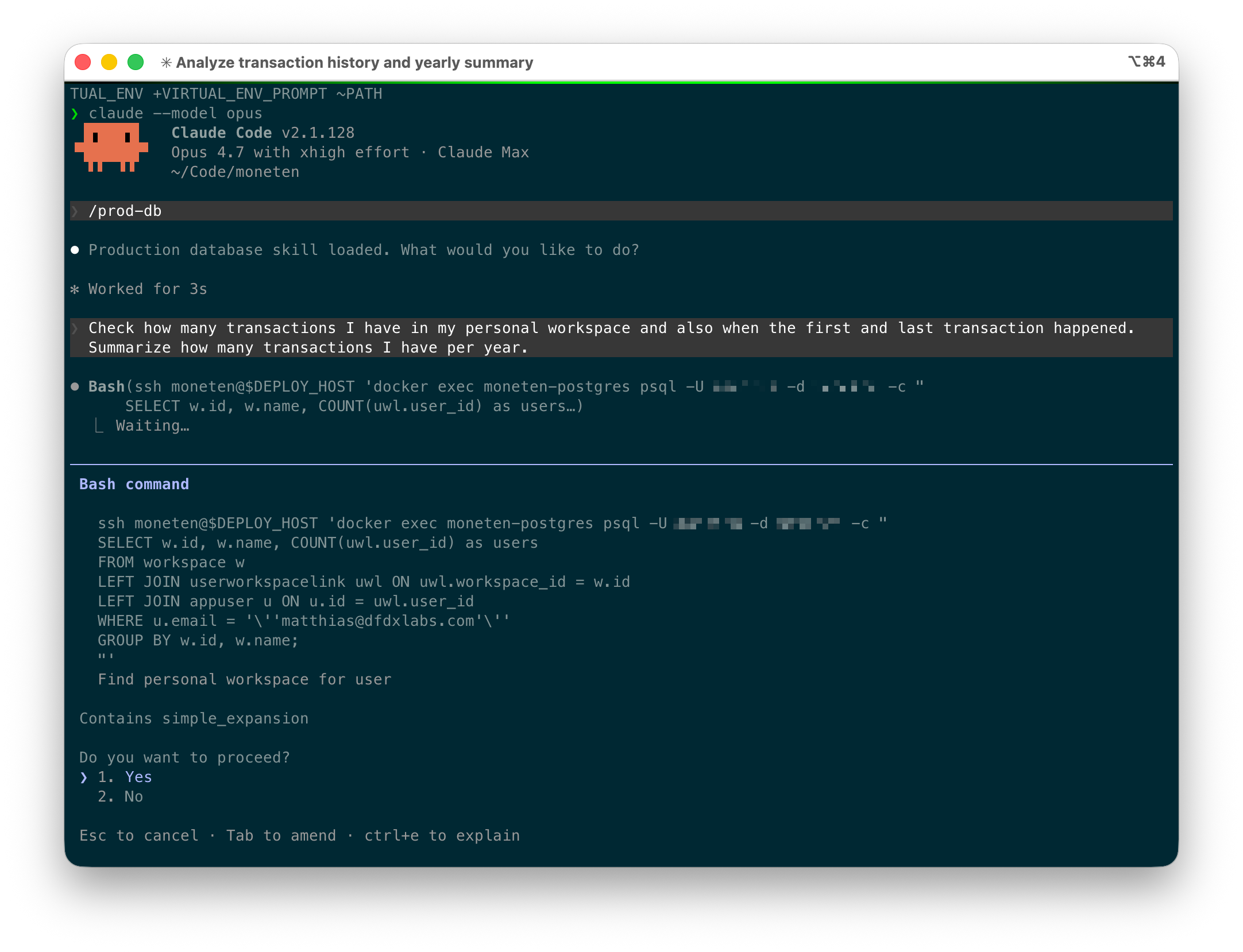Click the bullet beside the Bash tool call
Screen dimensions: 1243x952
[75, 386]
